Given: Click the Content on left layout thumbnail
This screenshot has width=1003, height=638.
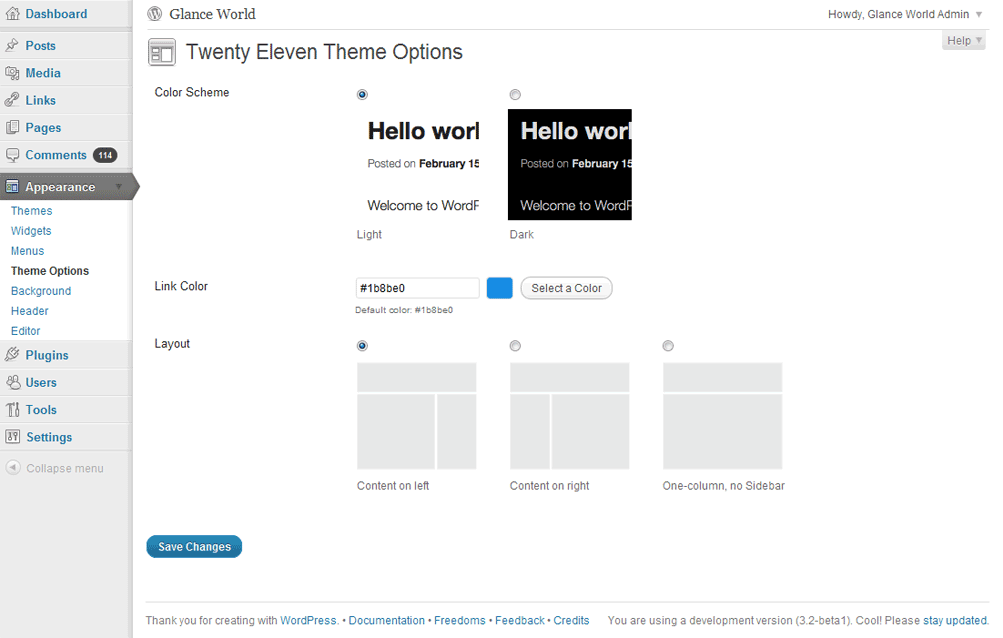Looking at the screenshot, I should click(x=416, y=416).
